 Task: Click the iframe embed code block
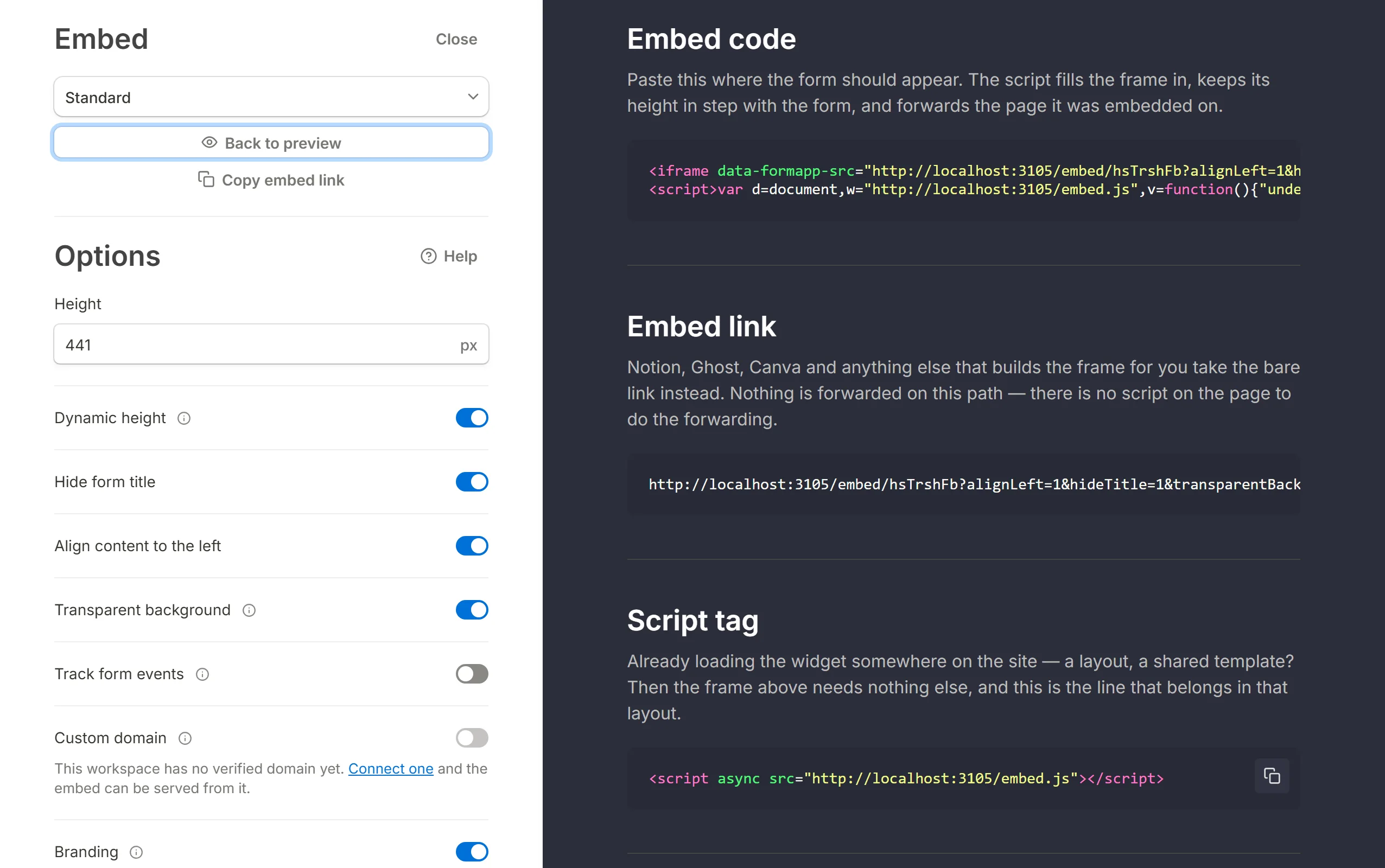(x=963, y=180)
